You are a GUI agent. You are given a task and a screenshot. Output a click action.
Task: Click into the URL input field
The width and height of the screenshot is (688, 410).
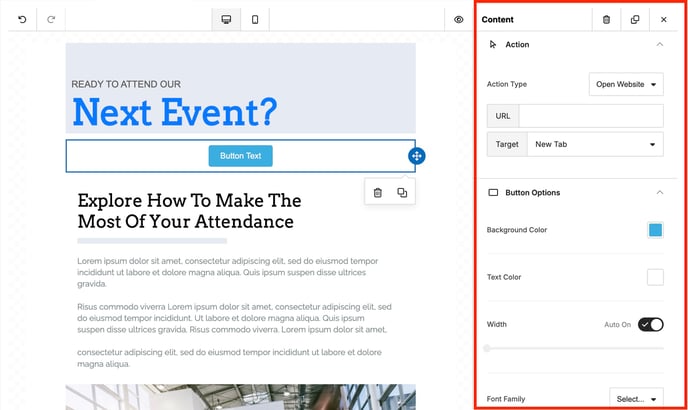click(x=590, y=116)
